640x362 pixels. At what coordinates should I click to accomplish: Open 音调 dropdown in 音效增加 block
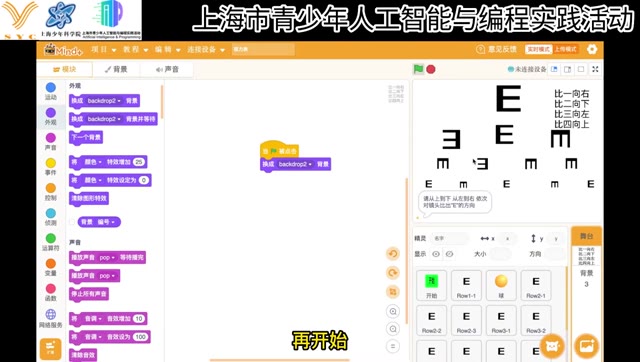pyautogui.click(x=93, y=319)
